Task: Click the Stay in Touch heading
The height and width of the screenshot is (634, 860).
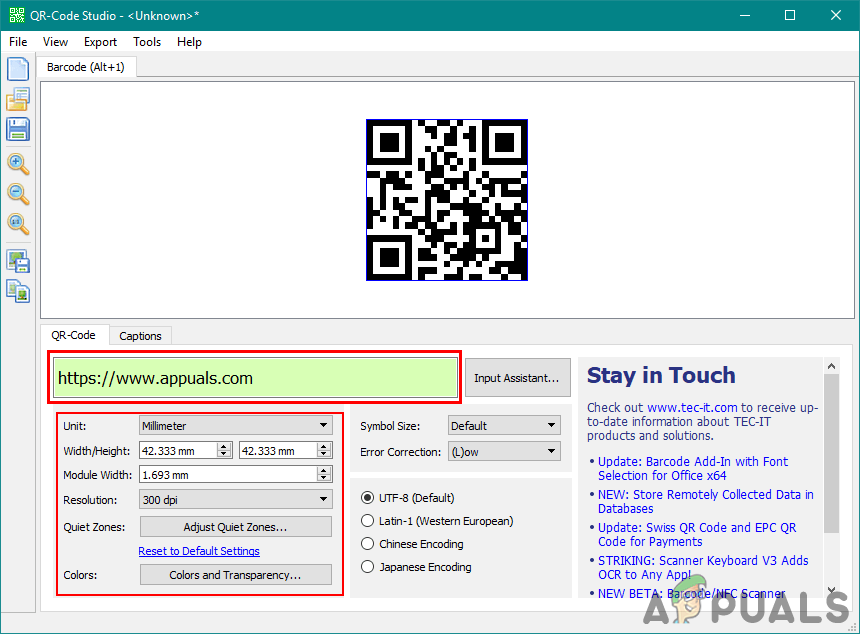Action: 661,376
